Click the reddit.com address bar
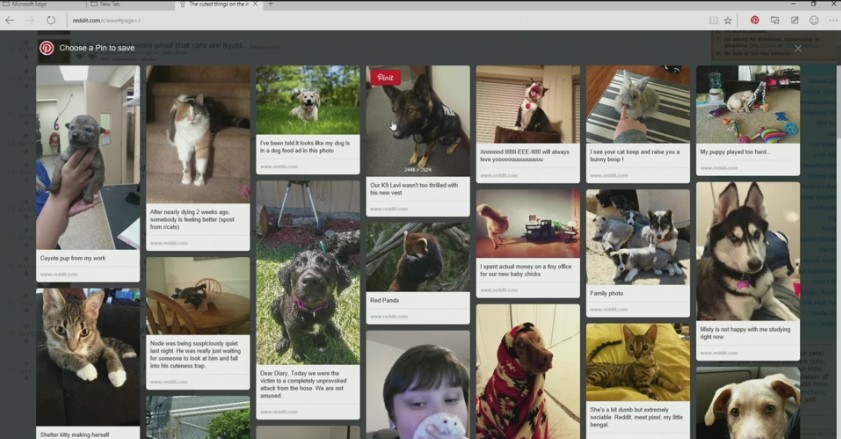Image resolution: width=841 pixels, height=439 pixels. [300, 19]
